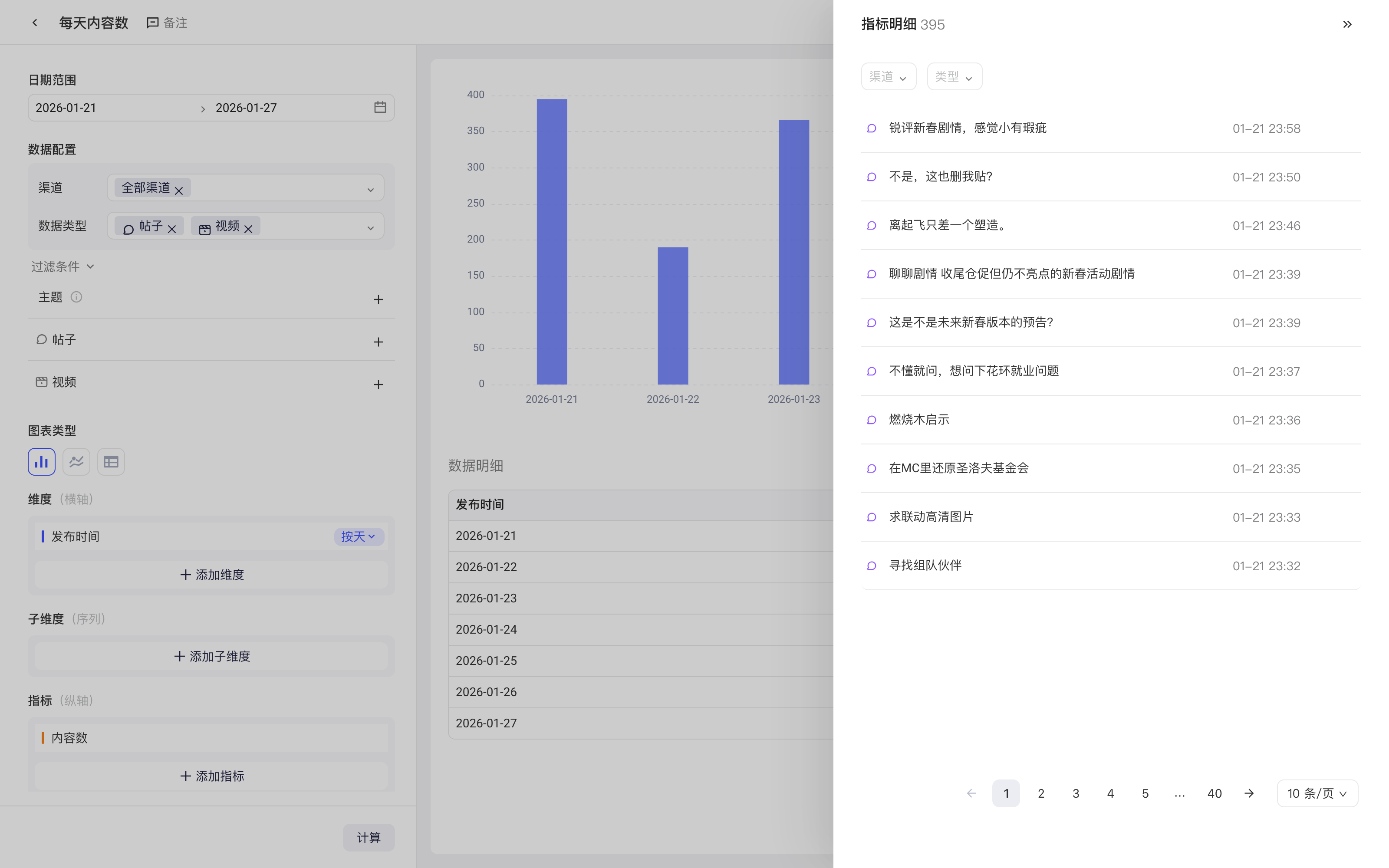This screenshot has width=1389, height=868.
Task: Open the calendar icon in date range
Action: click(380, 107)
